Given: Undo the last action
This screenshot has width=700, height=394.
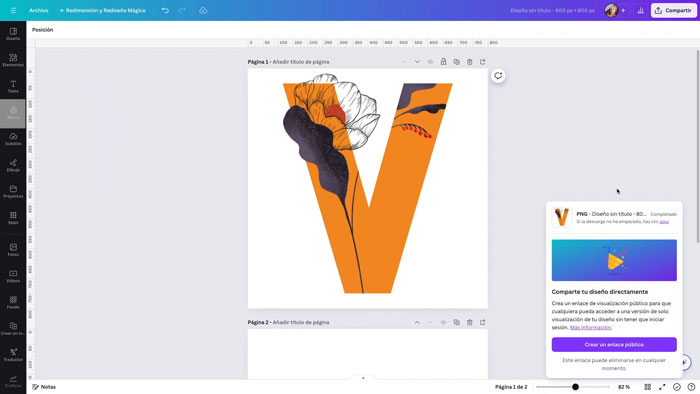Looking at the screenshot, I should 165,10.
